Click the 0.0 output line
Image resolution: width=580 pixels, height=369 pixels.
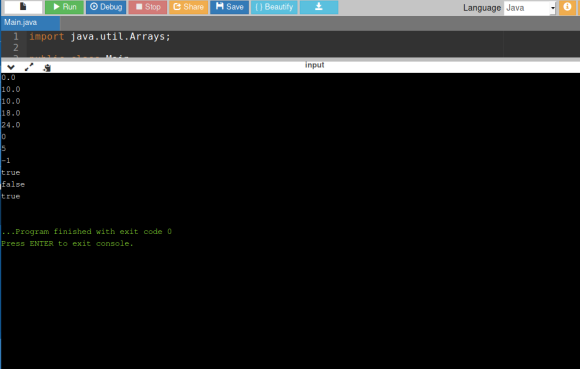coord(9,78)
